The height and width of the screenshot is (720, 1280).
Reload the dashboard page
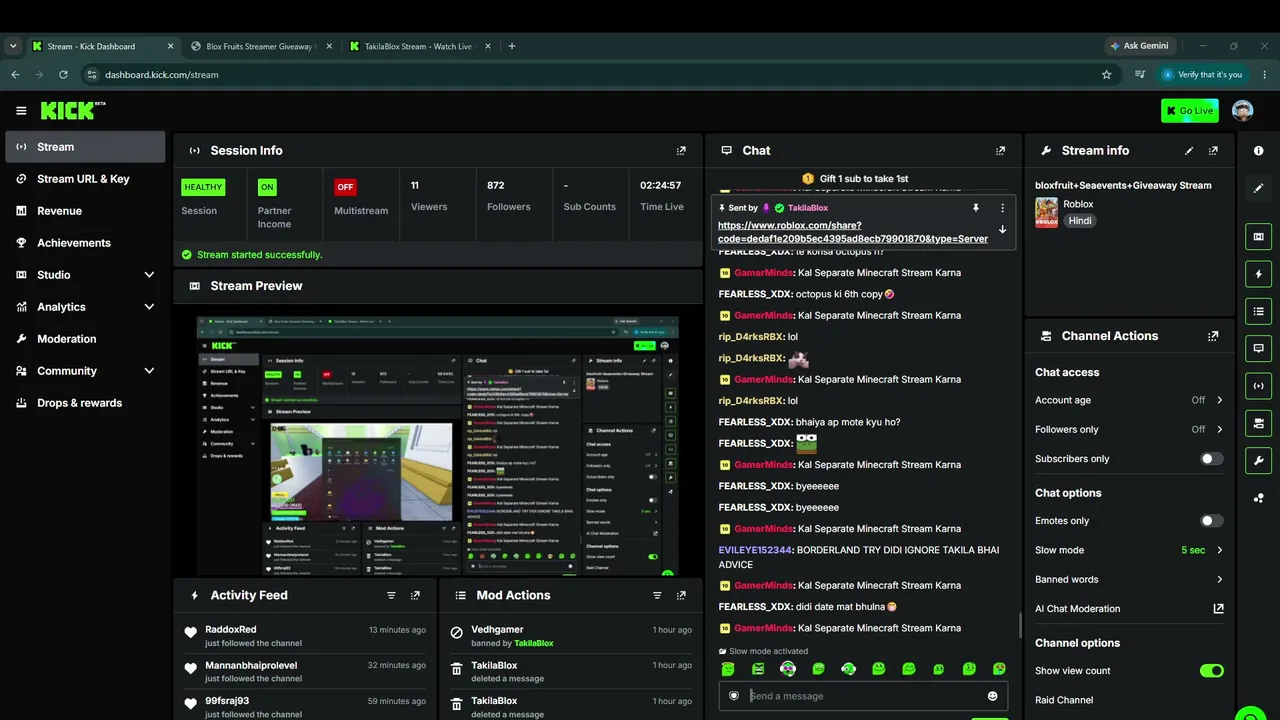(x=63, y=74)
